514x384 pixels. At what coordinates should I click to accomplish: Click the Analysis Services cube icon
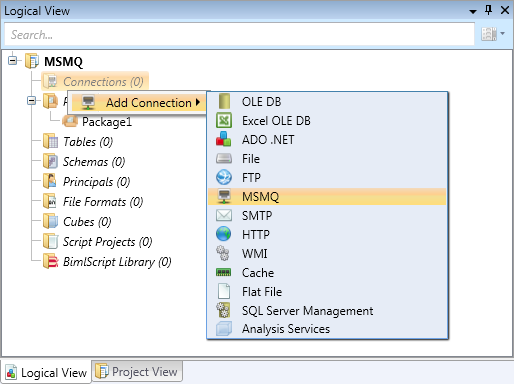click(224, 329)
